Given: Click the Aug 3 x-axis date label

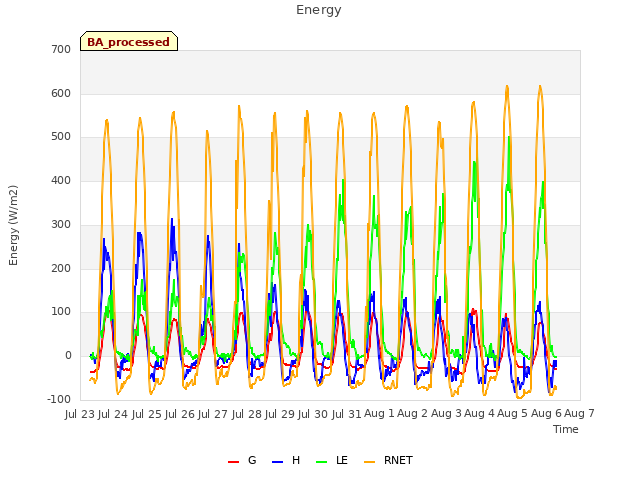Looking at the screenshot, I should click(x=446, y=413).
